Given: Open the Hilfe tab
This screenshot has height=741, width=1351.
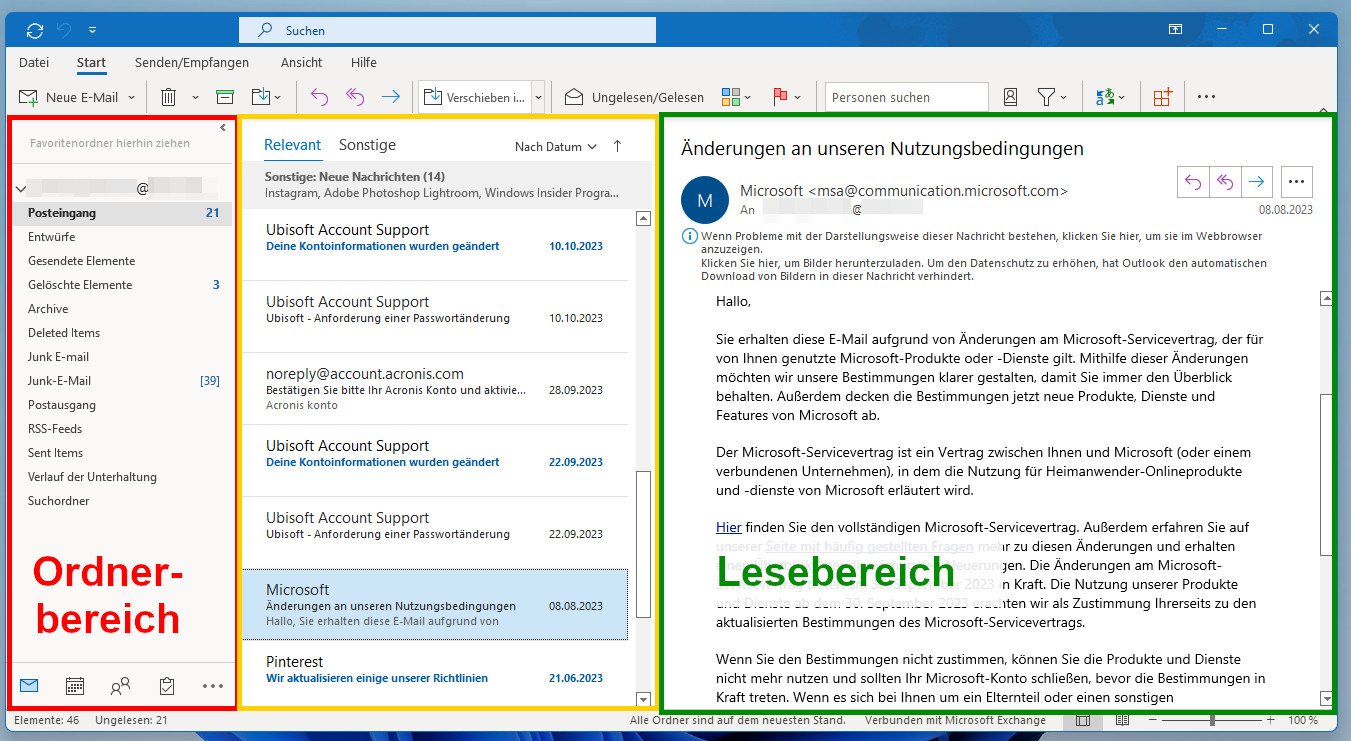Looking at the screenshot, I should tap(364, 63).
